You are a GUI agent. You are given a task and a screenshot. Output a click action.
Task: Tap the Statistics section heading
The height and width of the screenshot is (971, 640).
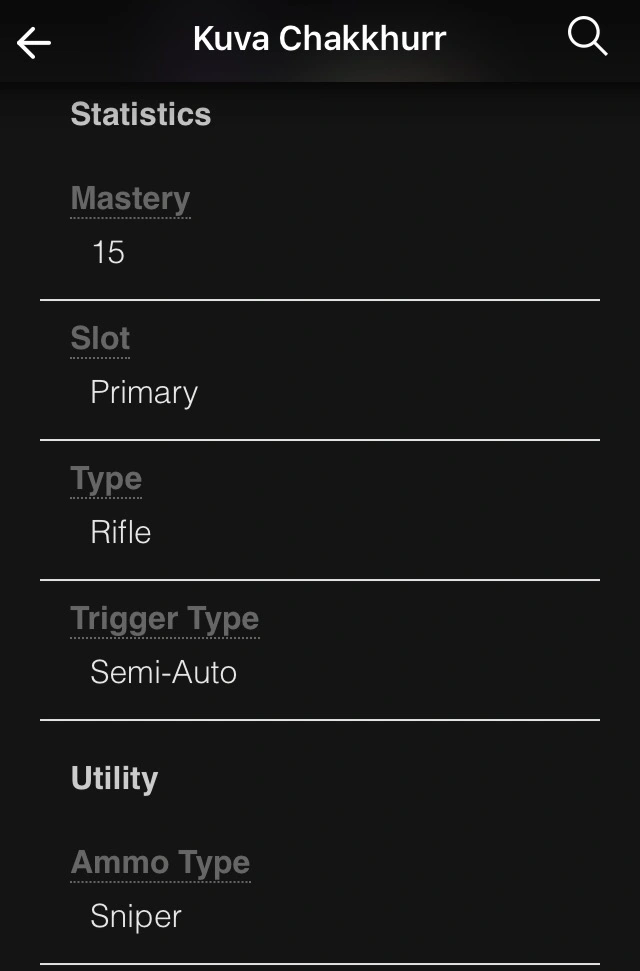click(x=141, y=114)
